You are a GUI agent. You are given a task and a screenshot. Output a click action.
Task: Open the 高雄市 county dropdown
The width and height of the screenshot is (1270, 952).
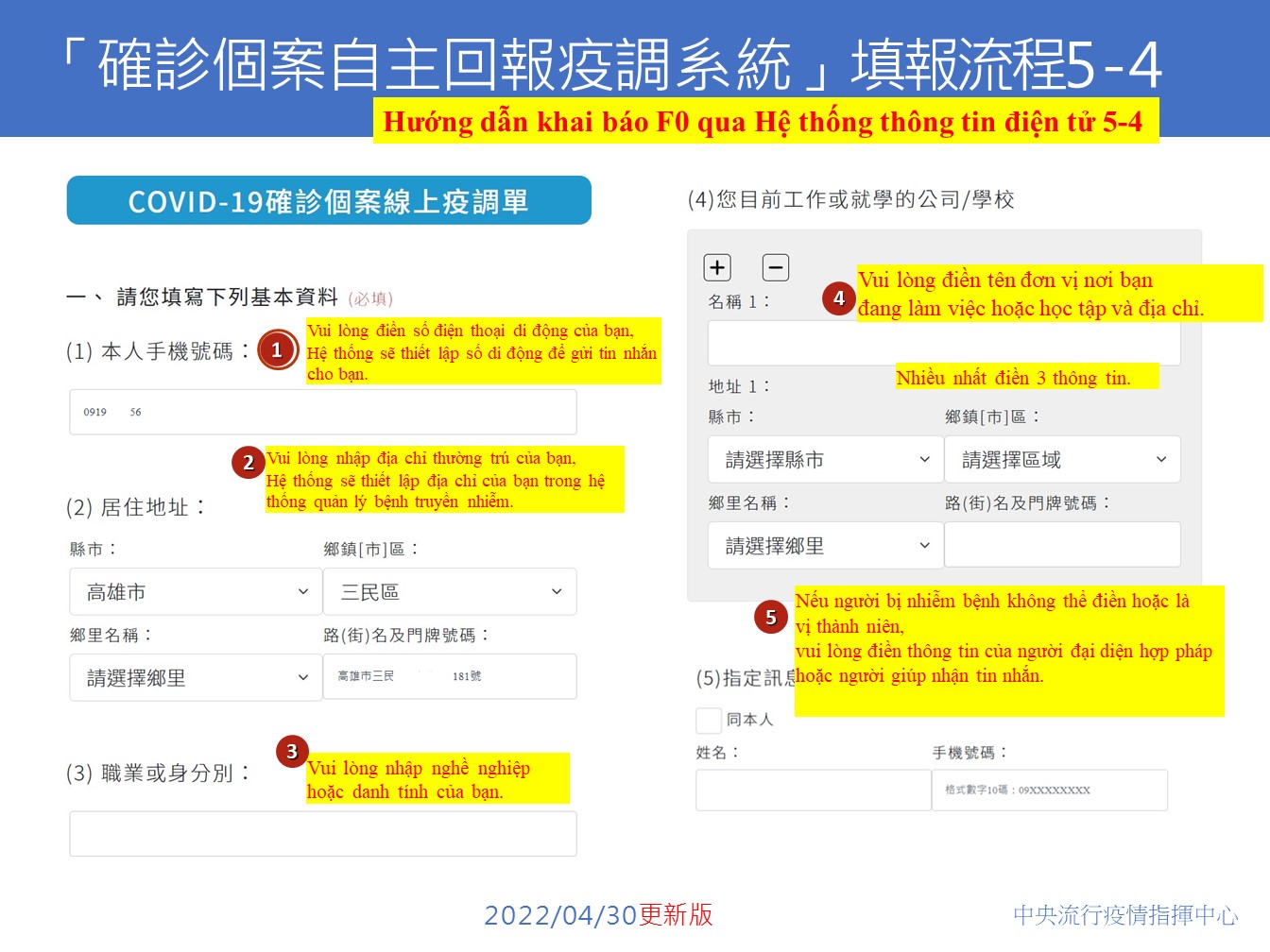tap(196, 592)
